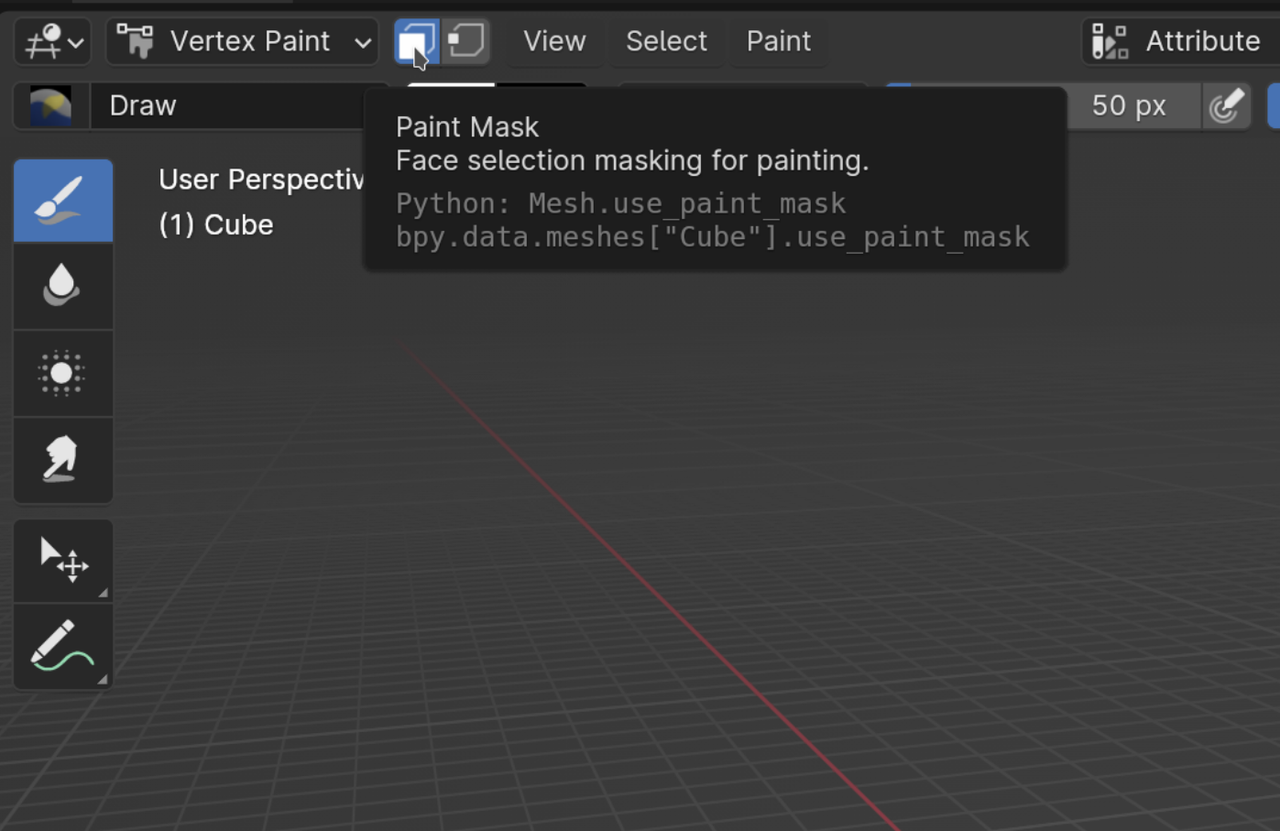Select the Blur tool in the toolbar
Viewport: 1280px width, 831px height.
click(63, 286)
